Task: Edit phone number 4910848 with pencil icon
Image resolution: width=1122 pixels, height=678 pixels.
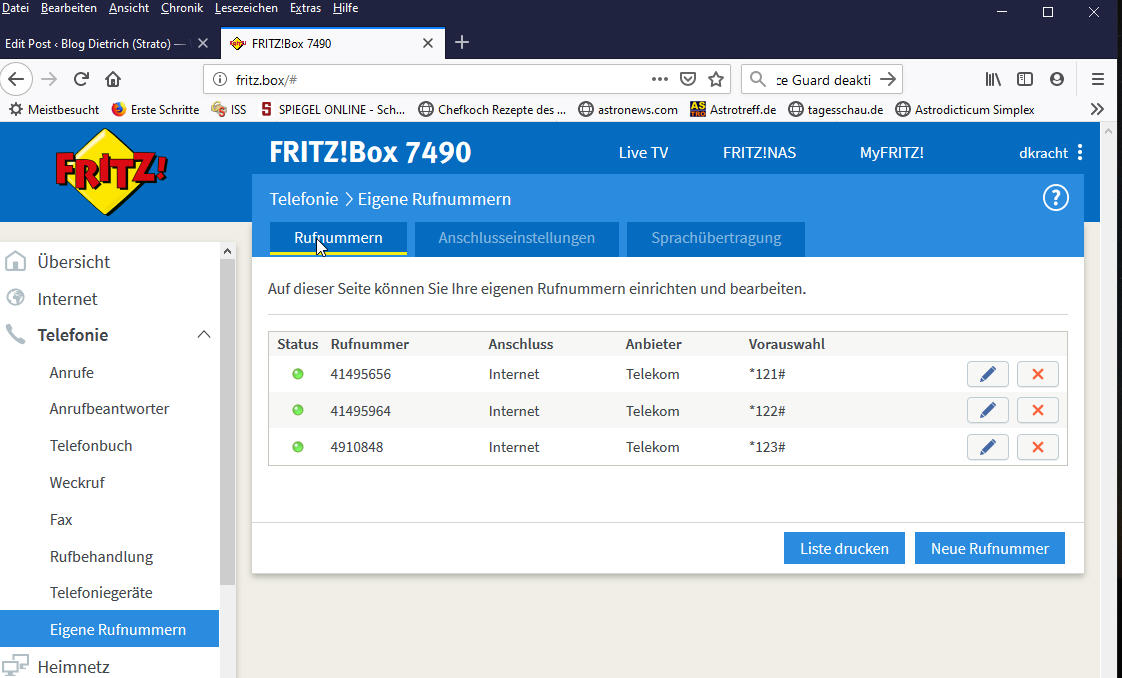Action: pos(987,447)
